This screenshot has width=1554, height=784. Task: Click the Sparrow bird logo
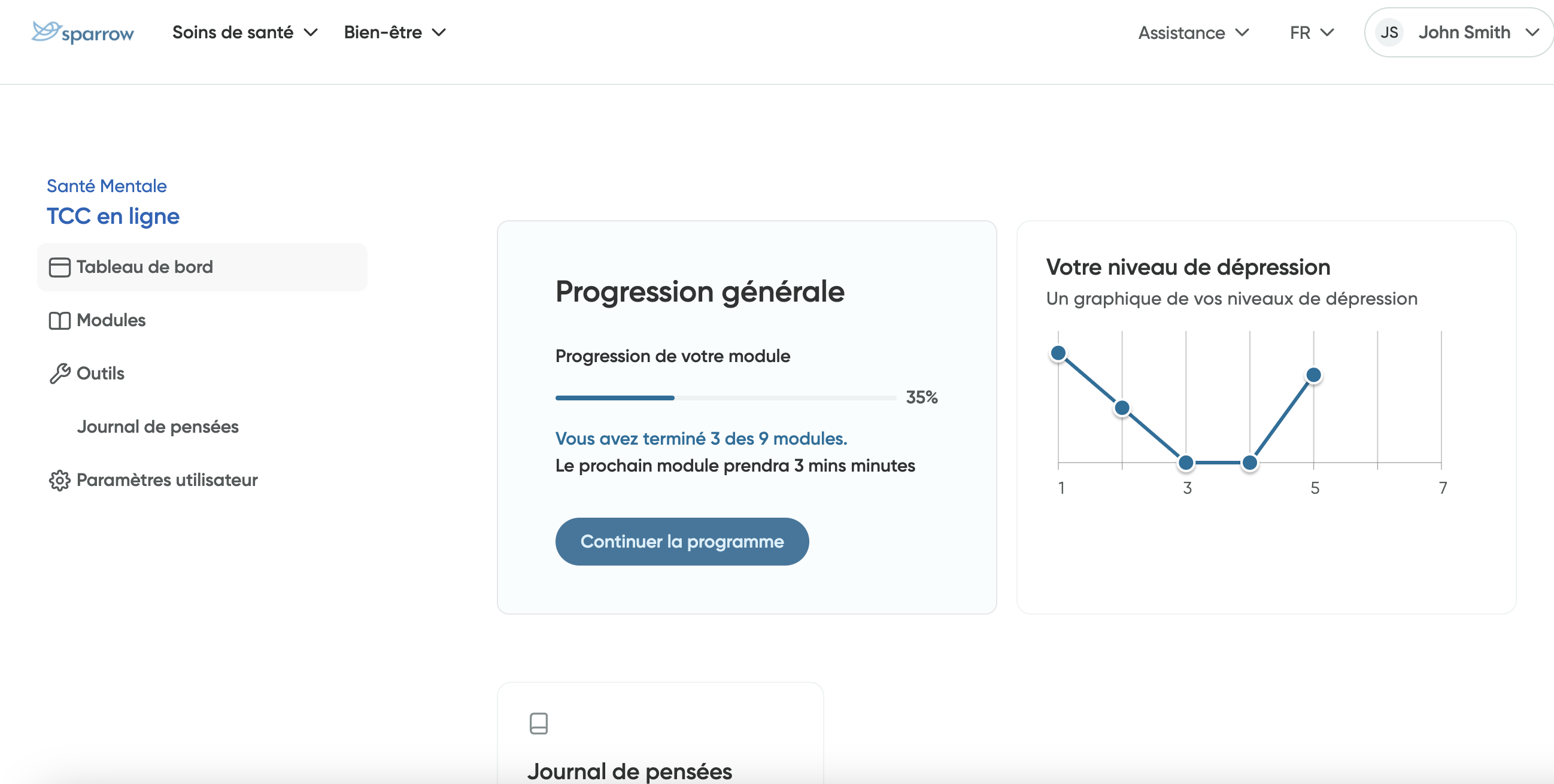pyautogui.click(x=45, y=31)
